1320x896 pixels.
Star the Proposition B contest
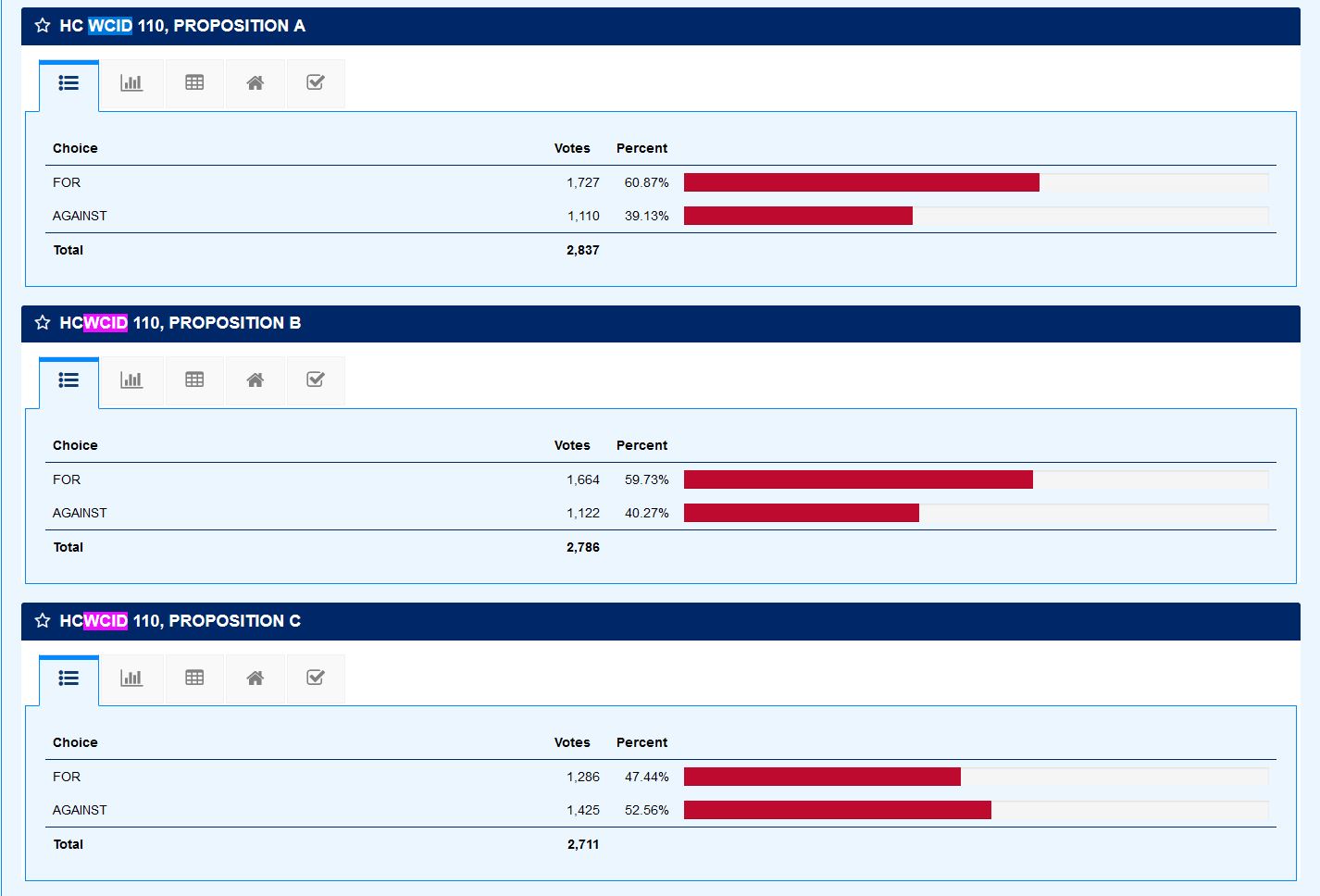[x=43, y=323]
